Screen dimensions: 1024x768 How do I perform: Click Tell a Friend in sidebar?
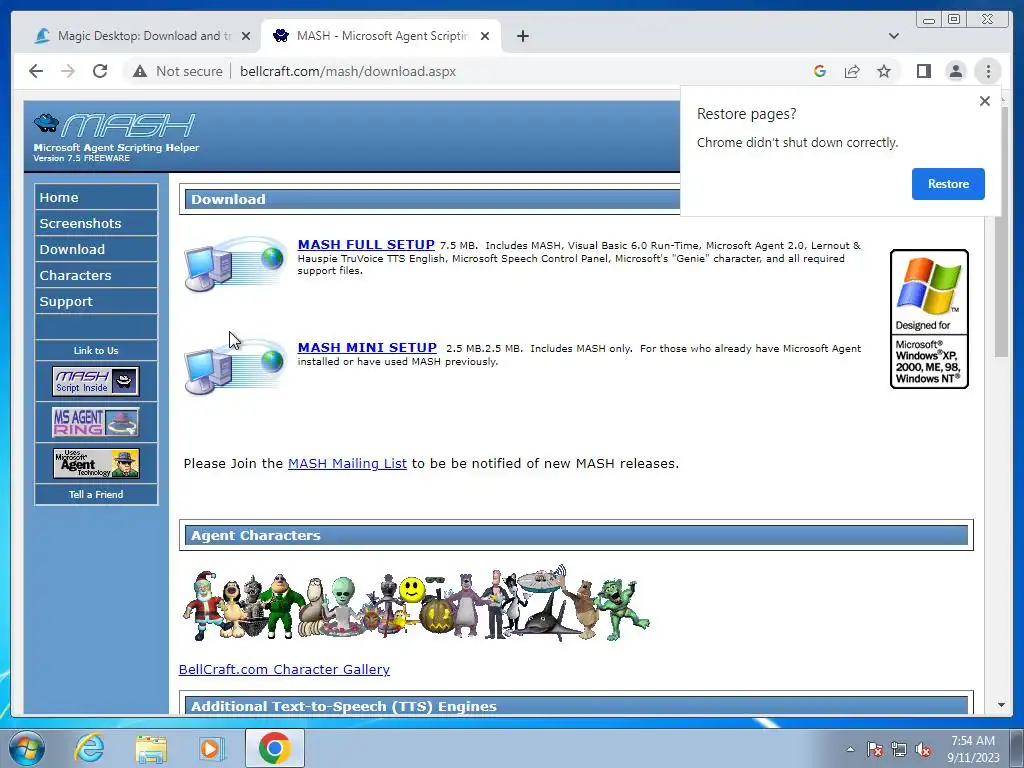tap(96, 494)
